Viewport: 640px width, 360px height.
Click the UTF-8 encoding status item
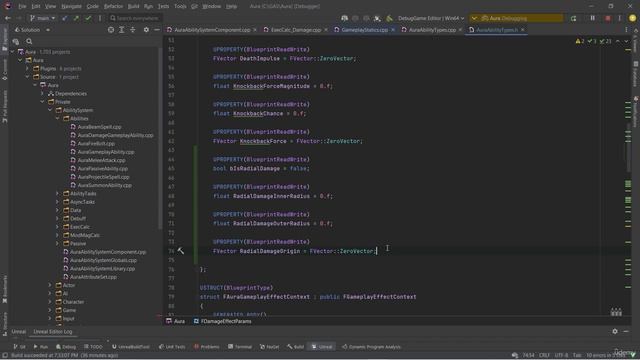click(561, 355)
